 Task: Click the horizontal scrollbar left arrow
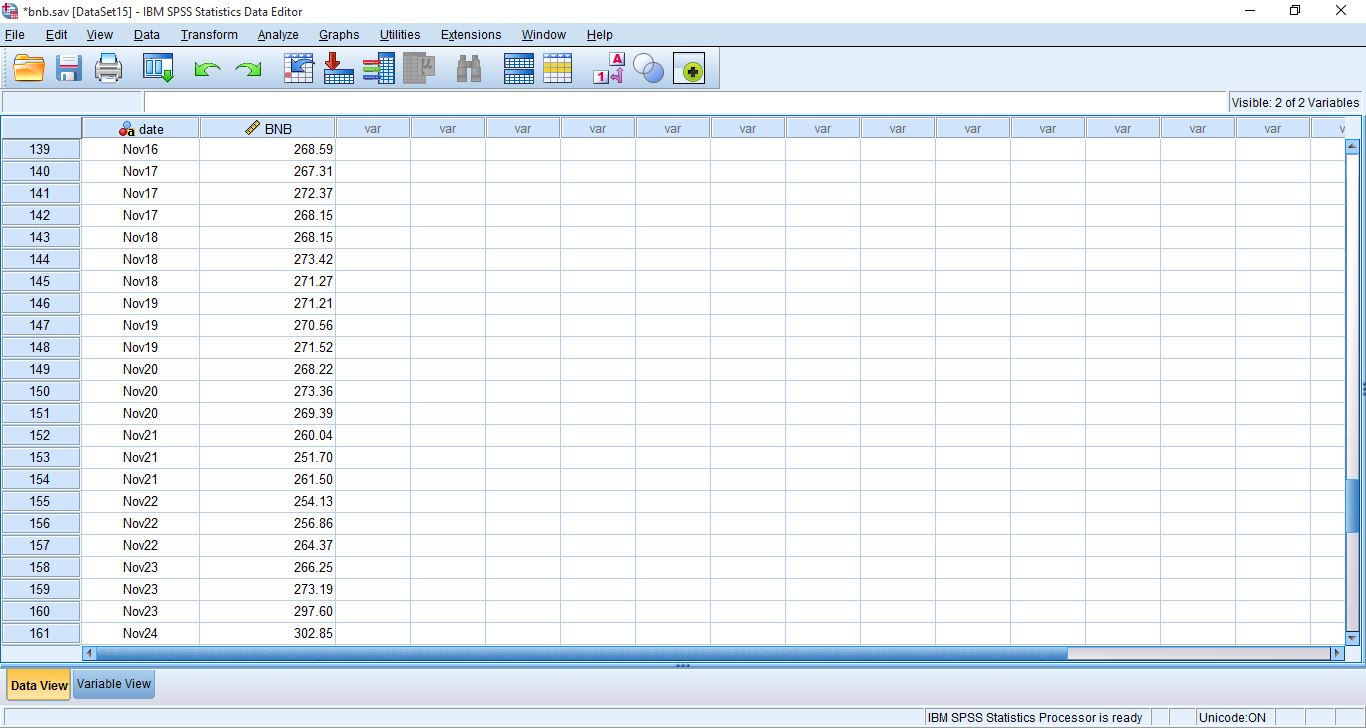(x=90, y=653)
